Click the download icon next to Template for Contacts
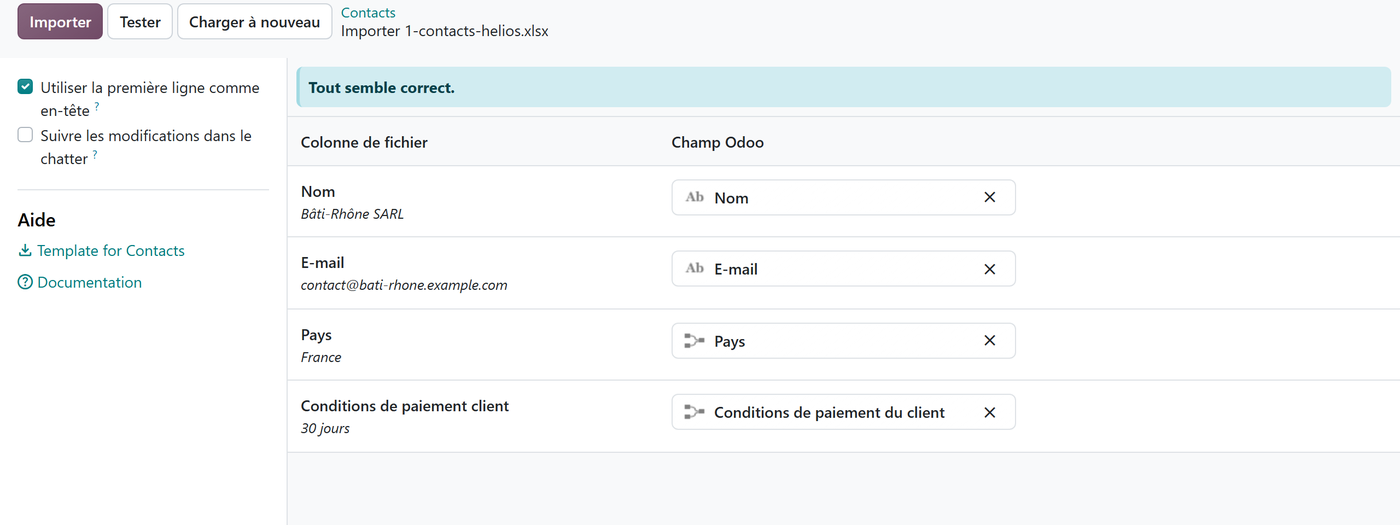Image resolution: width=1400 pixels, height=525 pixels. [x=25, y=251]
